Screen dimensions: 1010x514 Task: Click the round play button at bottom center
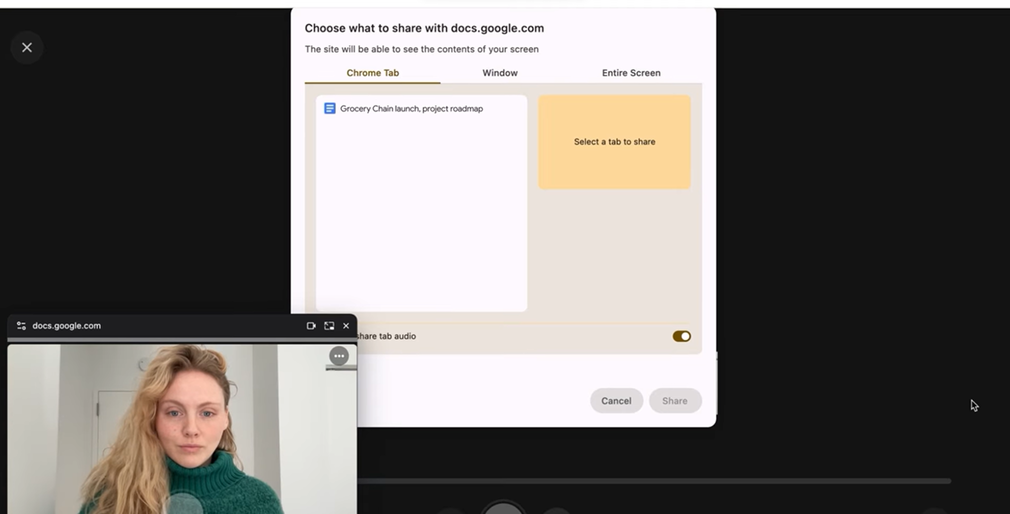[x=503, y=508]
